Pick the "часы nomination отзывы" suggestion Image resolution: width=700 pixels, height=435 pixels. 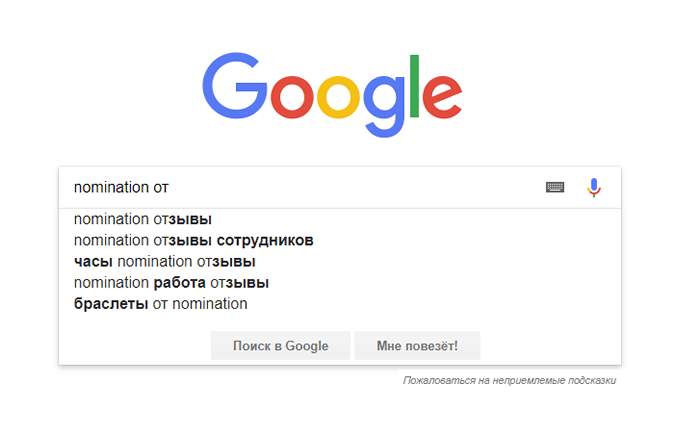point(163,261)
